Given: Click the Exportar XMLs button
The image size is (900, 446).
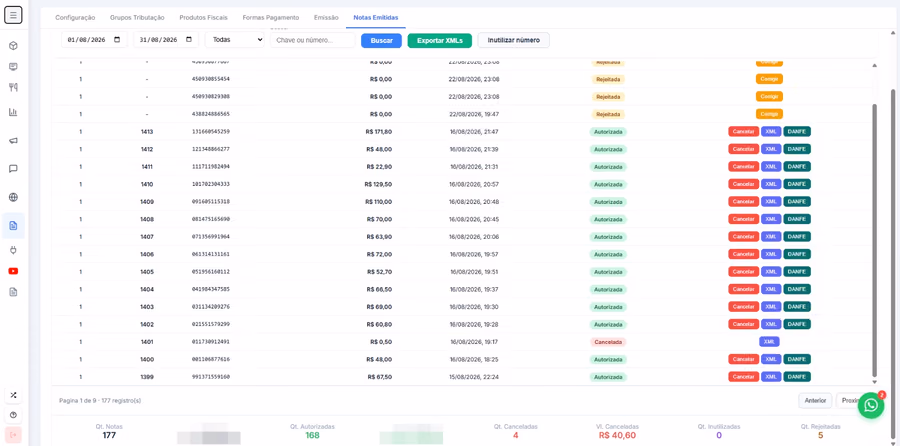Looking at the screenshot, I should click(x=440, y=40).
